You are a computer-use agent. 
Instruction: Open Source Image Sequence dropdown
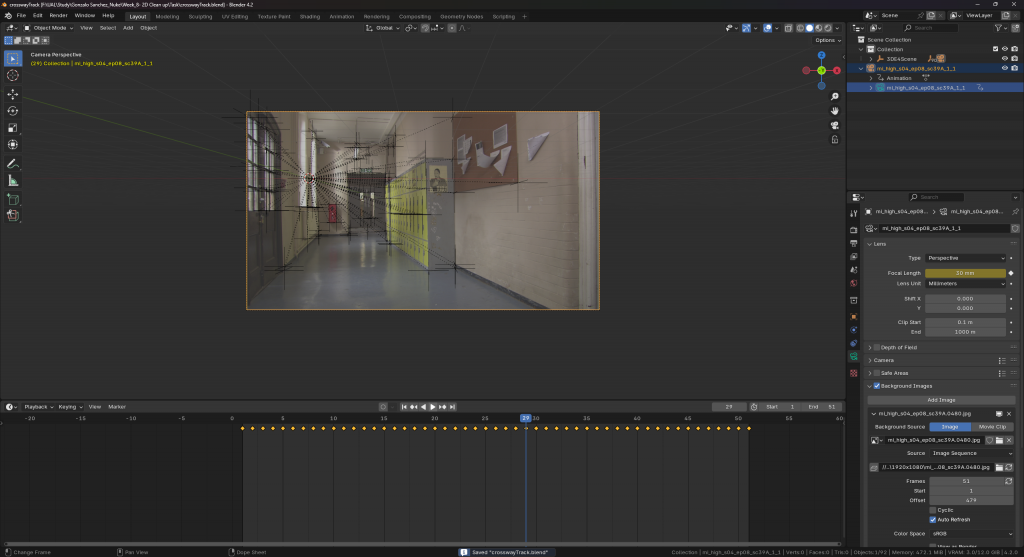click(x=971, y=453)
